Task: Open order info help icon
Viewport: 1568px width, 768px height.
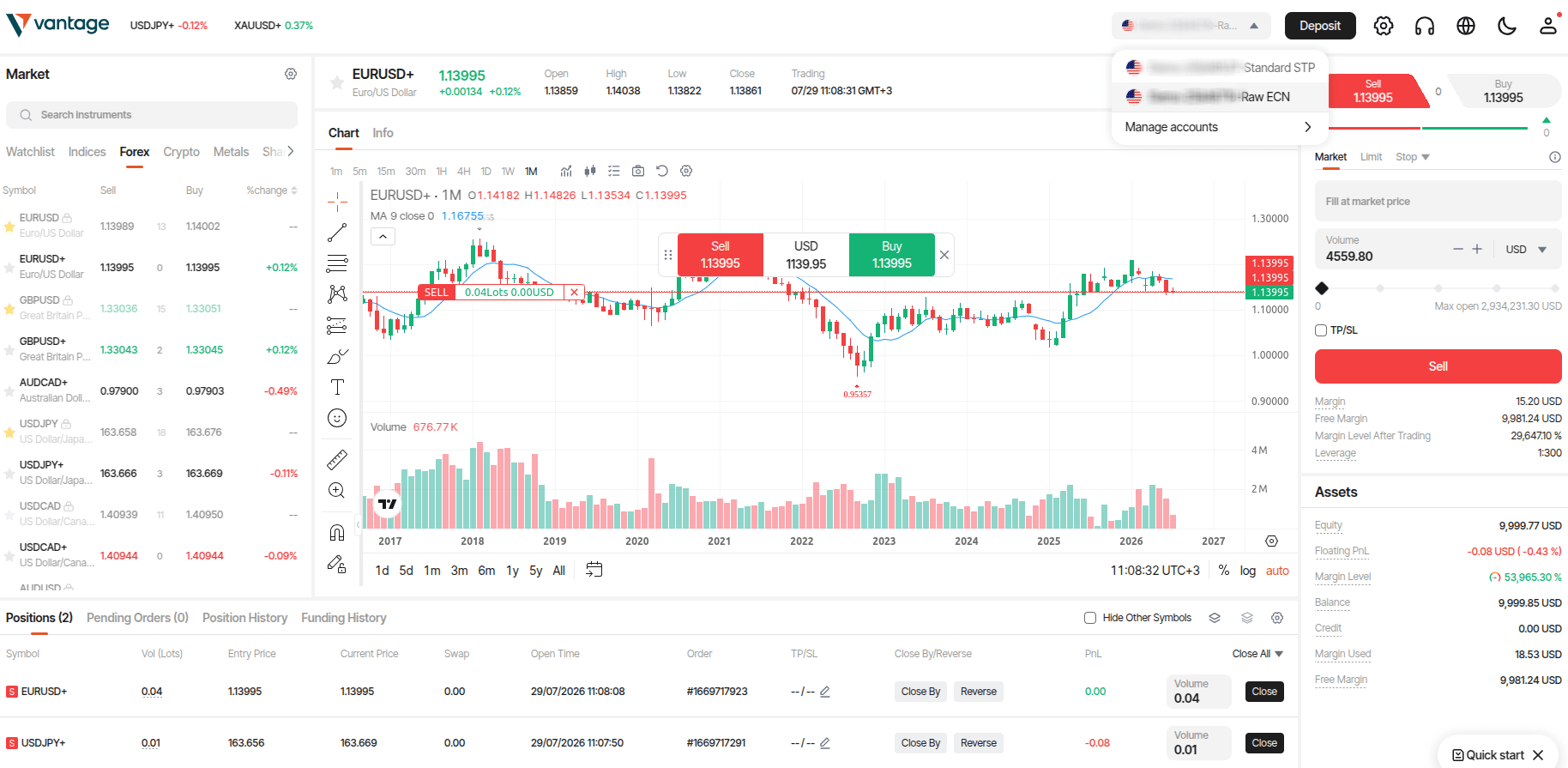Action: click(x=1555, y=157)
